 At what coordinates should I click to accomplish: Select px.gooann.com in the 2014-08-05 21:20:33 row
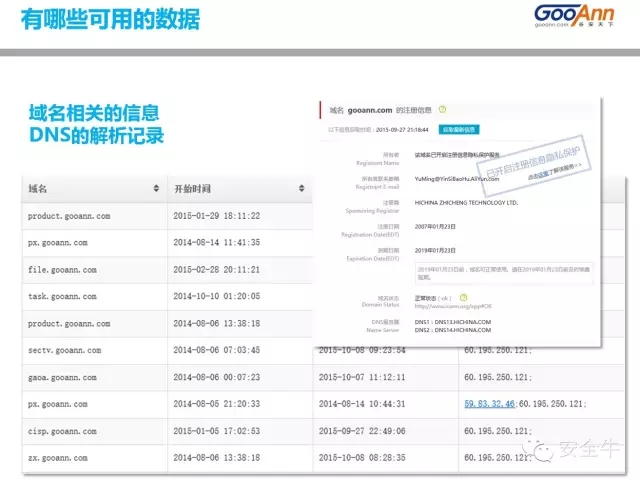tap(58, 404)
